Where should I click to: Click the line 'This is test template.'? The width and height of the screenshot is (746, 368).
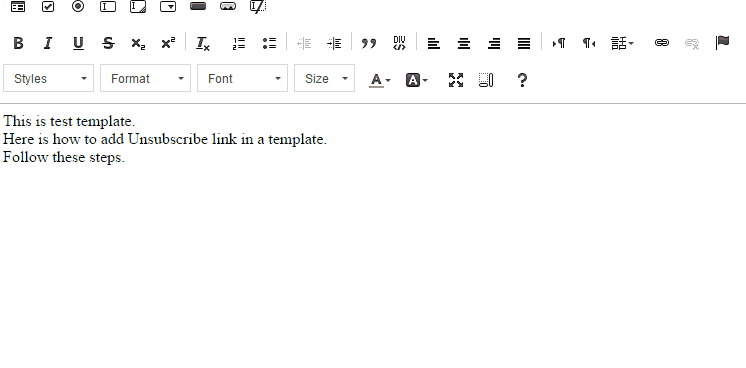(x=69, y=121)
